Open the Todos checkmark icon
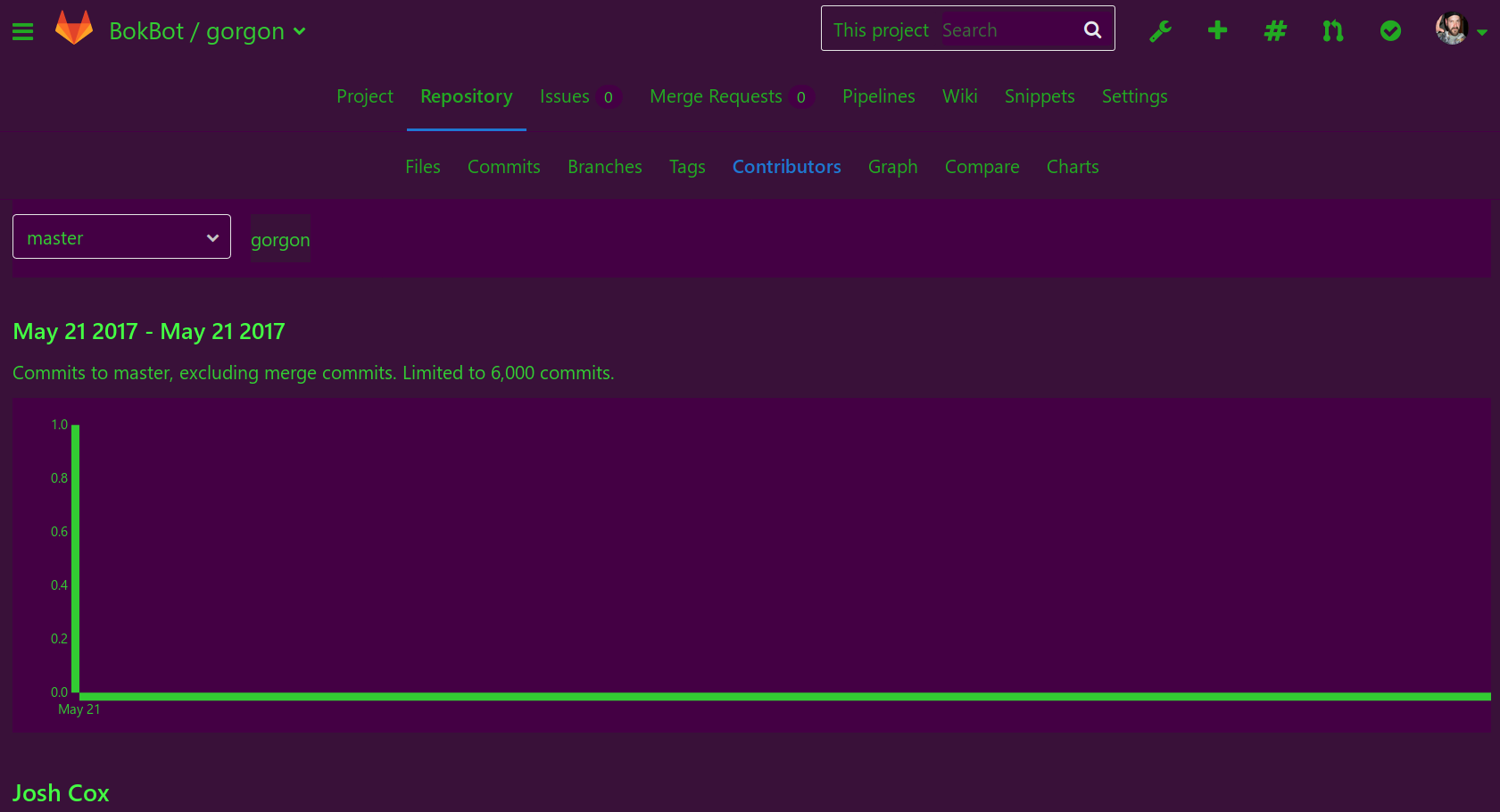The width and height of the screenshot is (1500, 812). click(1390, 30)
